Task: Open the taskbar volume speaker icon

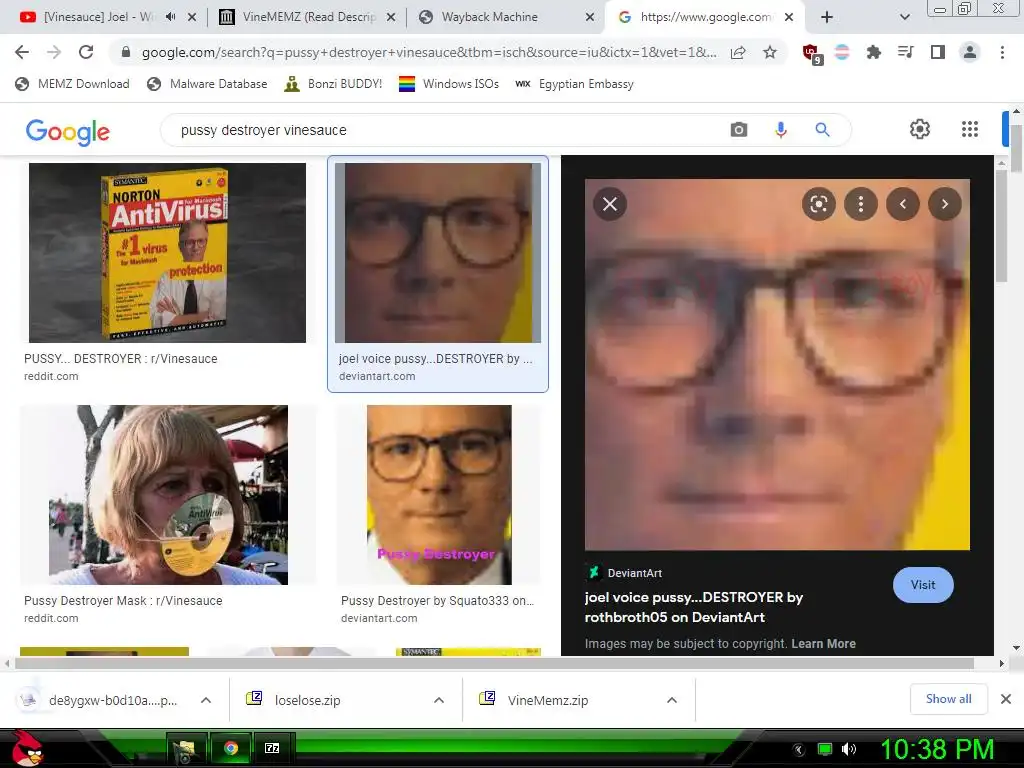Action: click(x=849, y=749)
